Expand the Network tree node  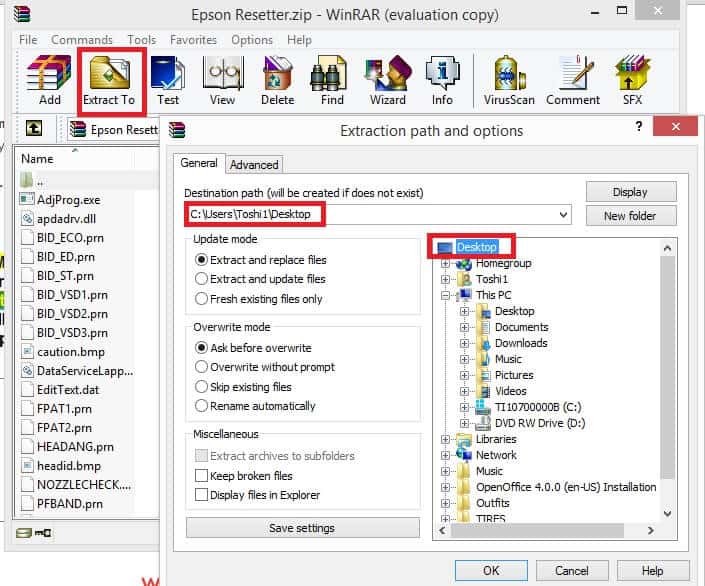coord(445,455)
